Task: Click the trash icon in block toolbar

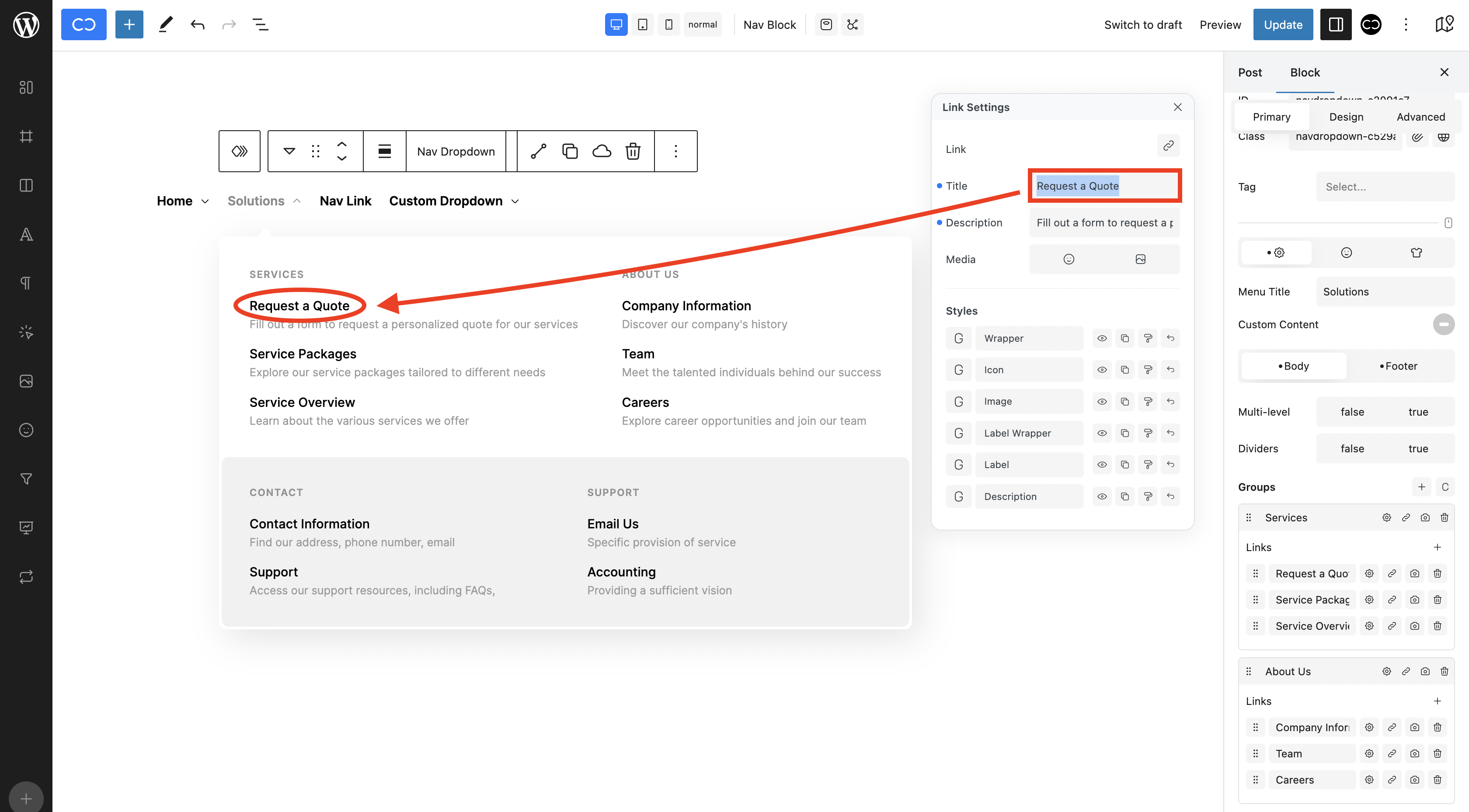Action: [x=633, y=151]
